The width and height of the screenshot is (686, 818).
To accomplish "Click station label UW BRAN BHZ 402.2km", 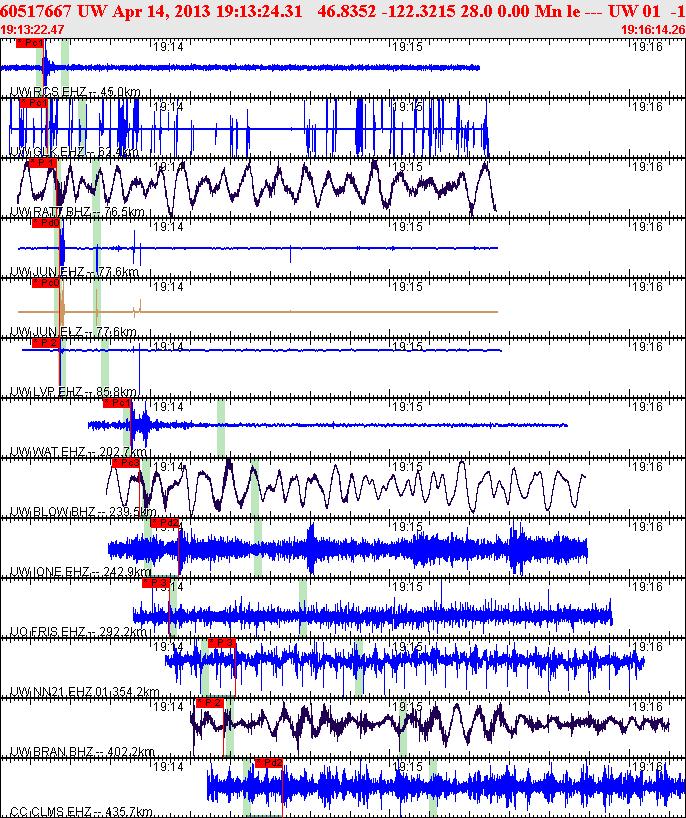I will click(x=82, y=752).
